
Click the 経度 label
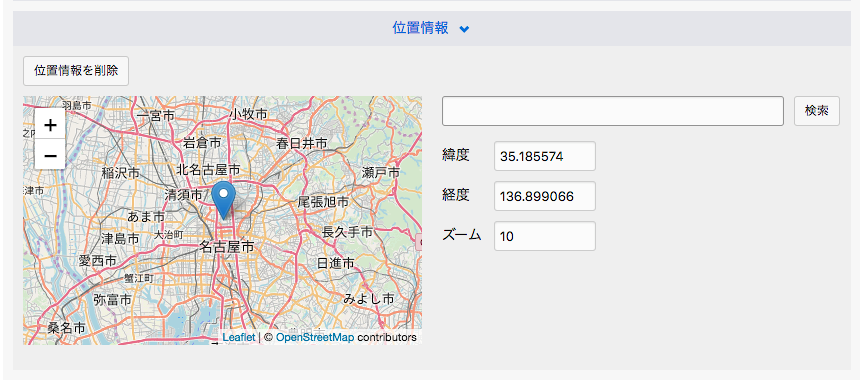coord(456,196)
